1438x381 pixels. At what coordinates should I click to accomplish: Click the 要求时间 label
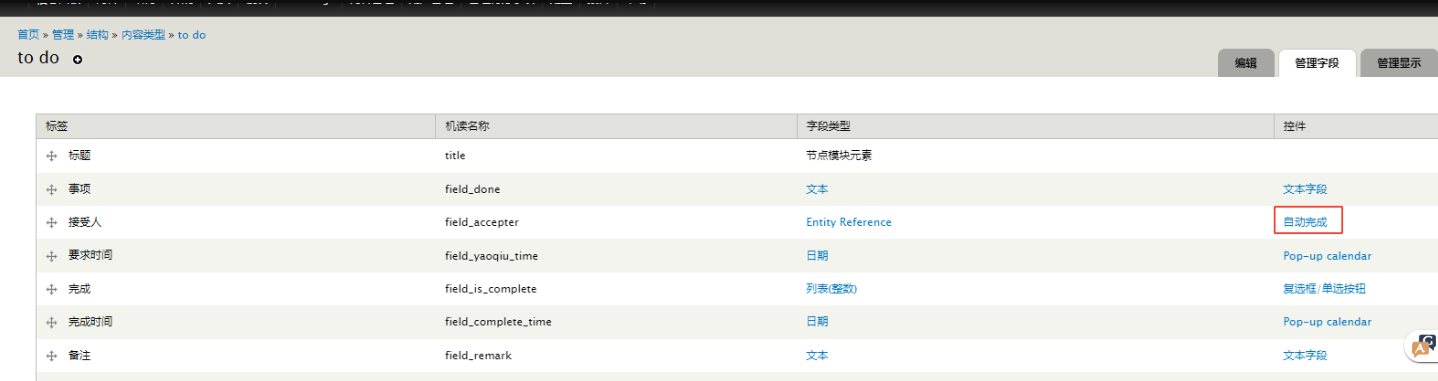click(x=90, y=256)
